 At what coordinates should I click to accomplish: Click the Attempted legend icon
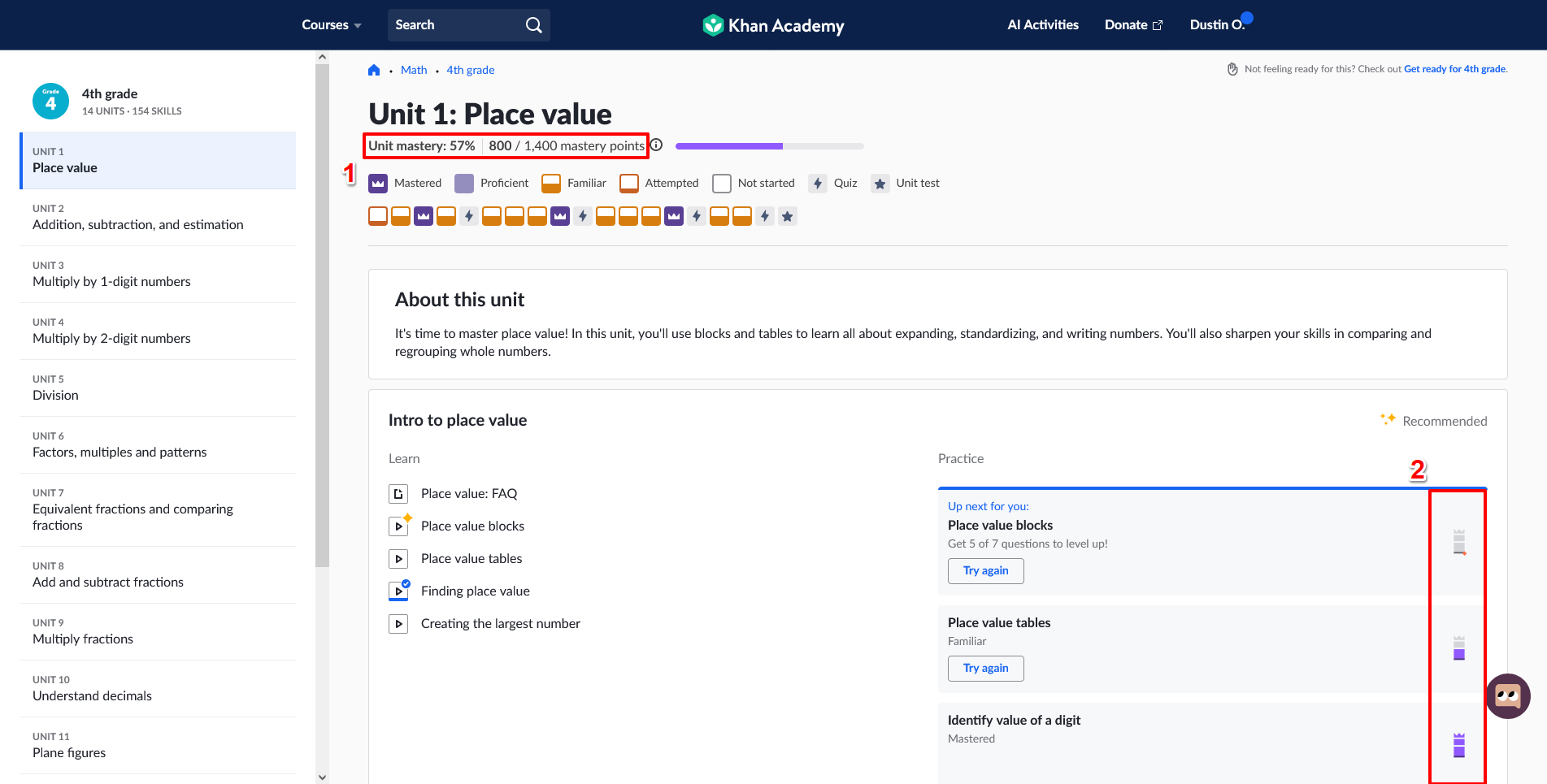click(629, 184)
